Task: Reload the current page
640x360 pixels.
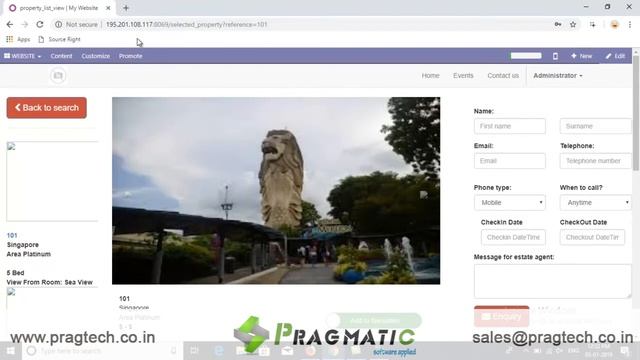Action: (x=40, y=24)
